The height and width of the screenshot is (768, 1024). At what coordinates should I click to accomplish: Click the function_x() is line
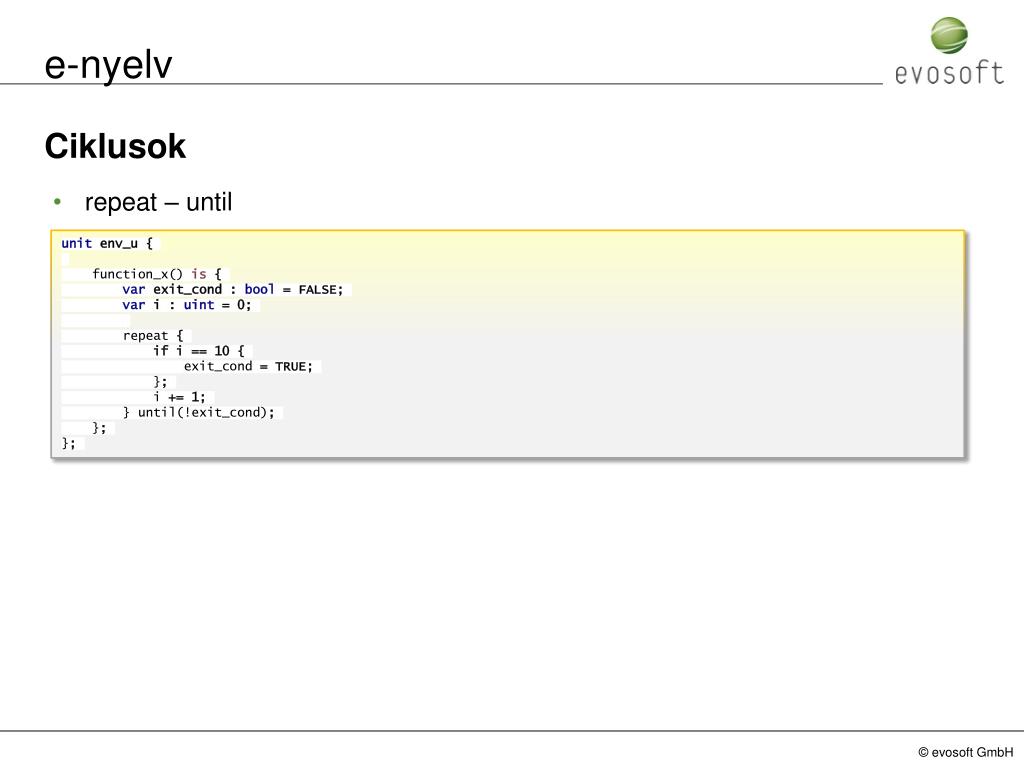click(x=157, y=274)
